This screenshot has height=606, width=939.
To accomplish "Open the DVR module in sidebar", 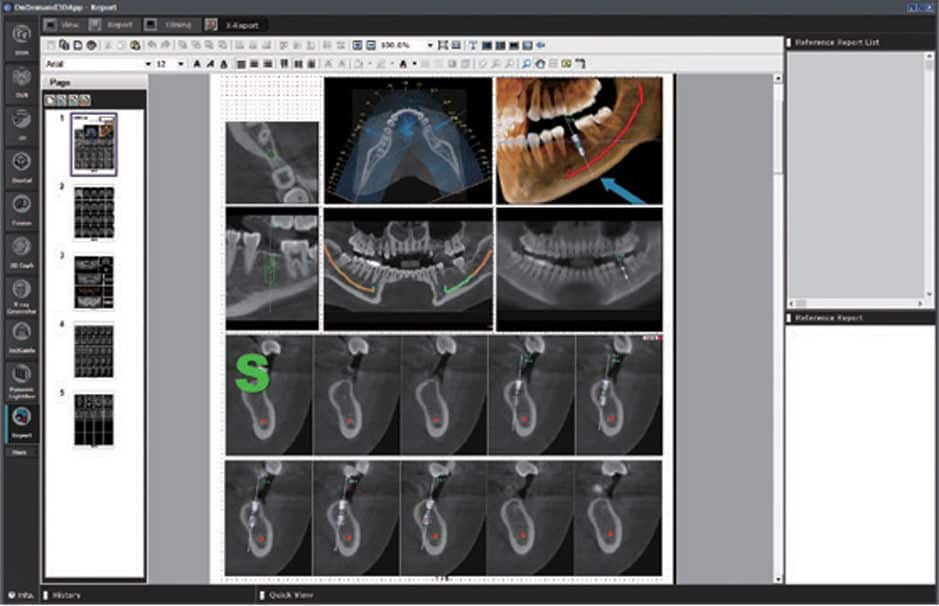I will coord(21,78).
